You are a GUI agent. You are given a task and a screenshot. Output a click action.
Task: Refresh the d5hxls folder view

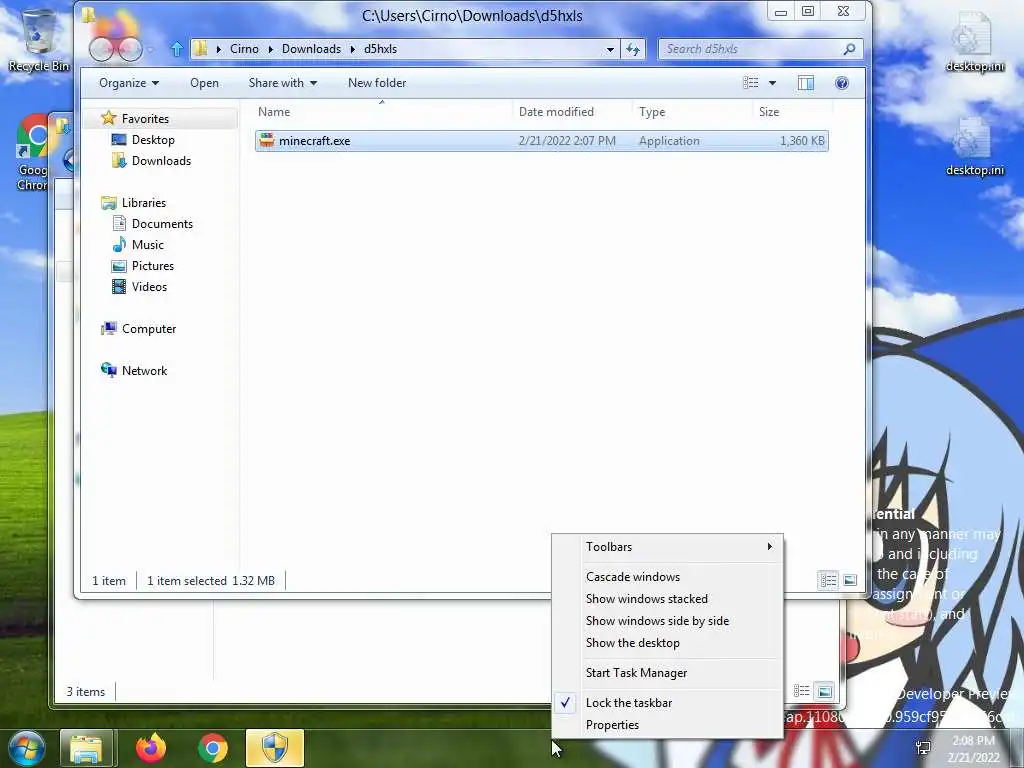pyautogui.click(x=633, y=49)
